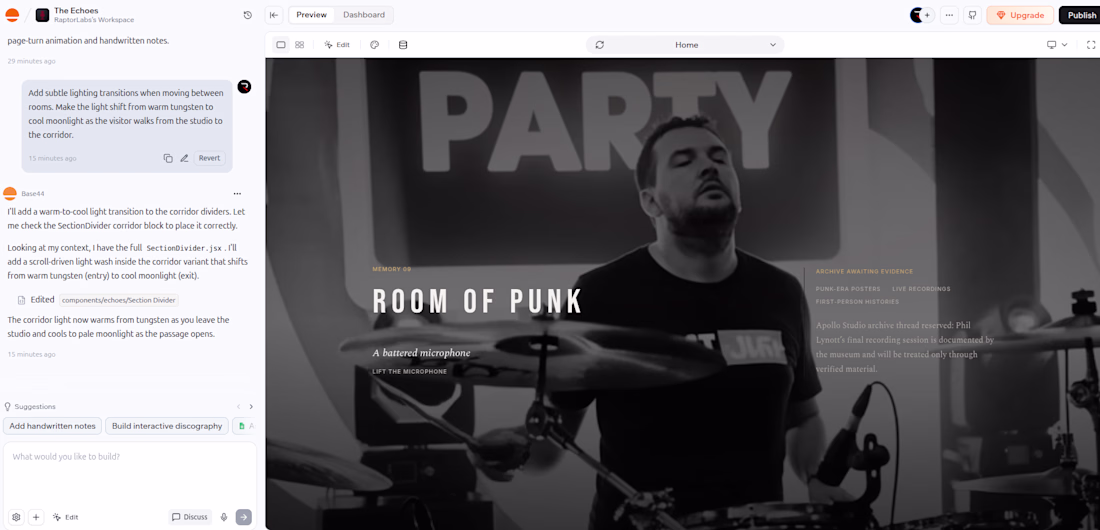Enter fullscreen preview mode

click(1091, 45)
